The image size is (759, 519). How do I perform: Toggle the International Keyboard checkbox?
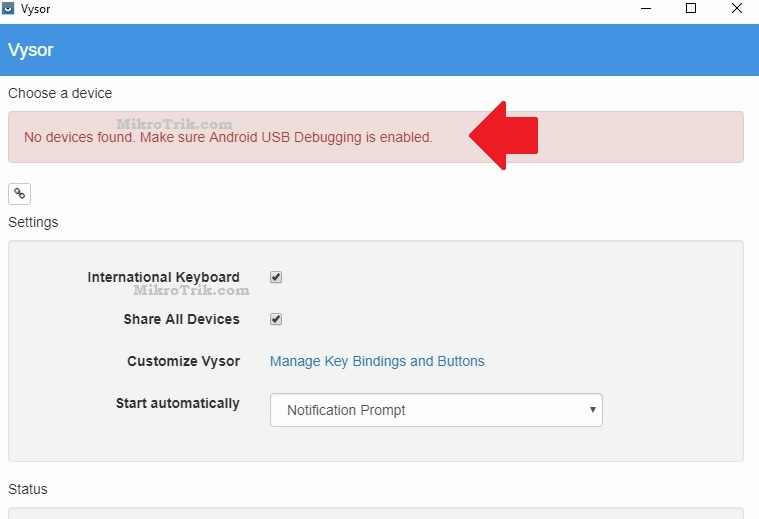pyautogui.click(x=276, y=277)
